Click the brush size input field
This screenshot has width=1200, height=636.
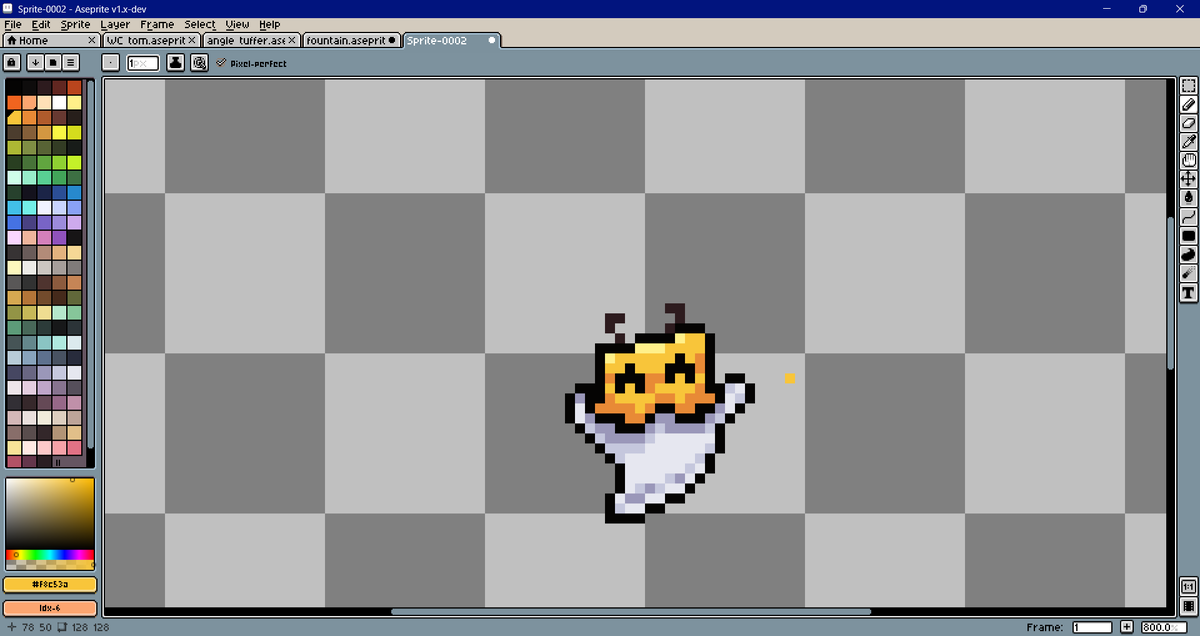(143, 63)
